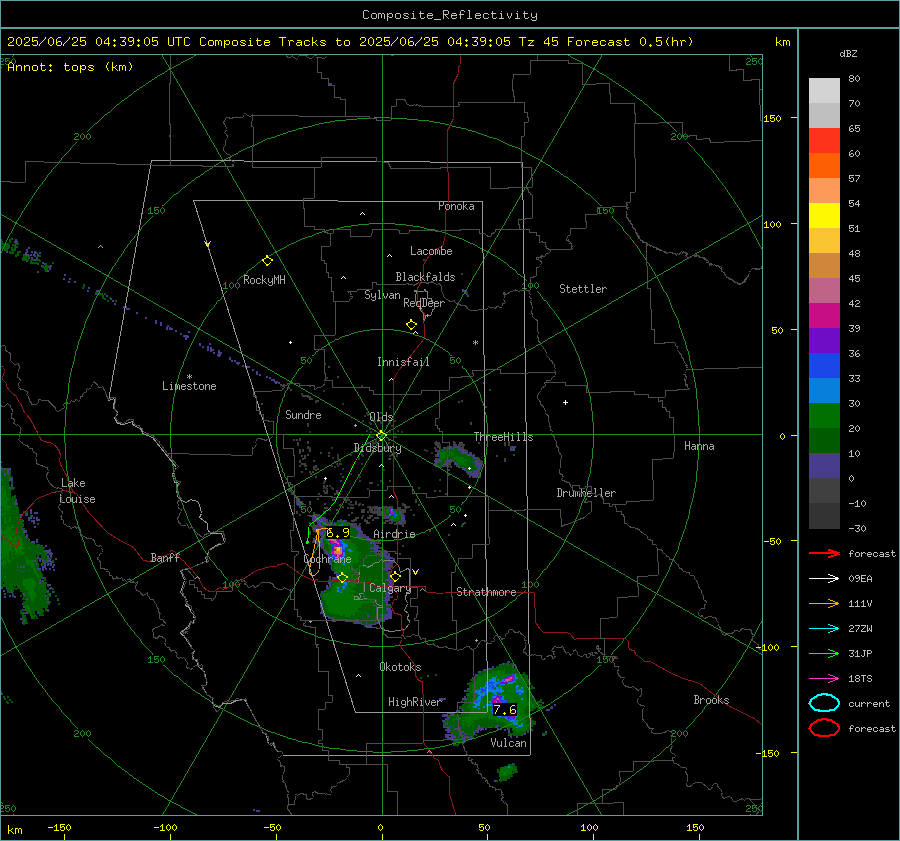Click the Annot: tops (km) label
The image size is (900, 841).
[x=70, y=67]
